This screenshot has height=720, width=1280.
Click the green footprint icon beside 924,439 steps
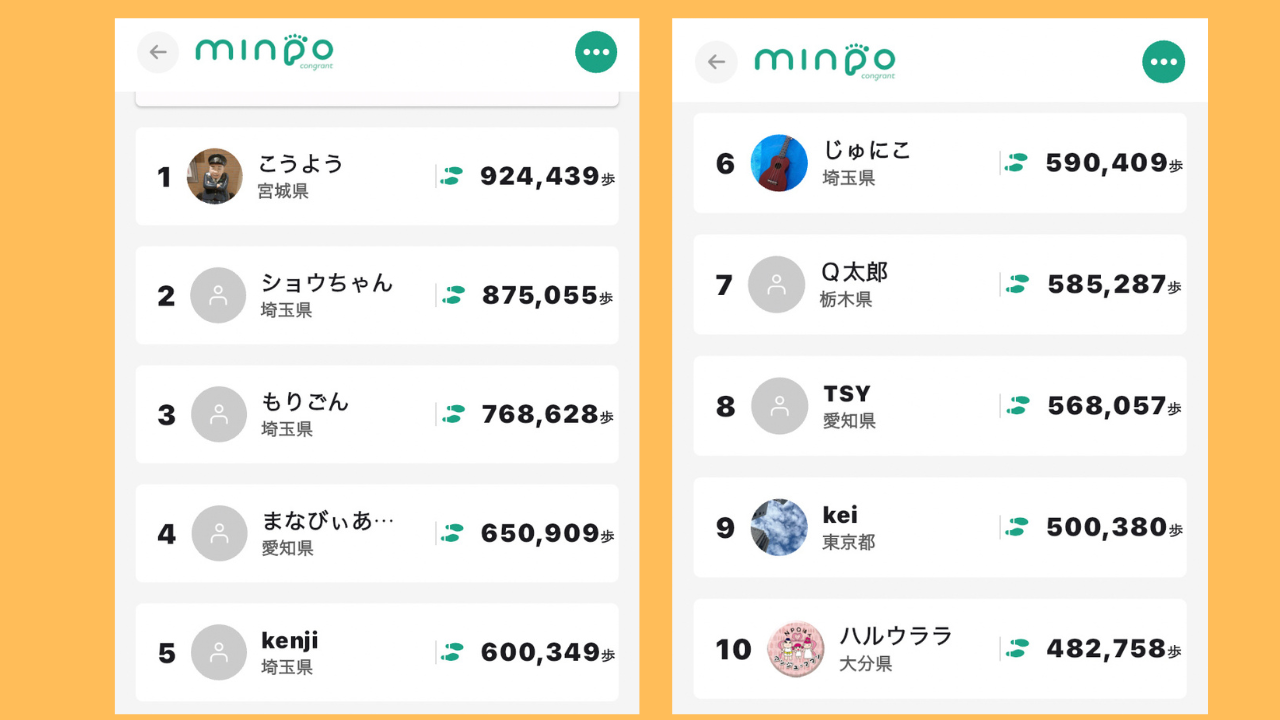[x=450, y=176]
